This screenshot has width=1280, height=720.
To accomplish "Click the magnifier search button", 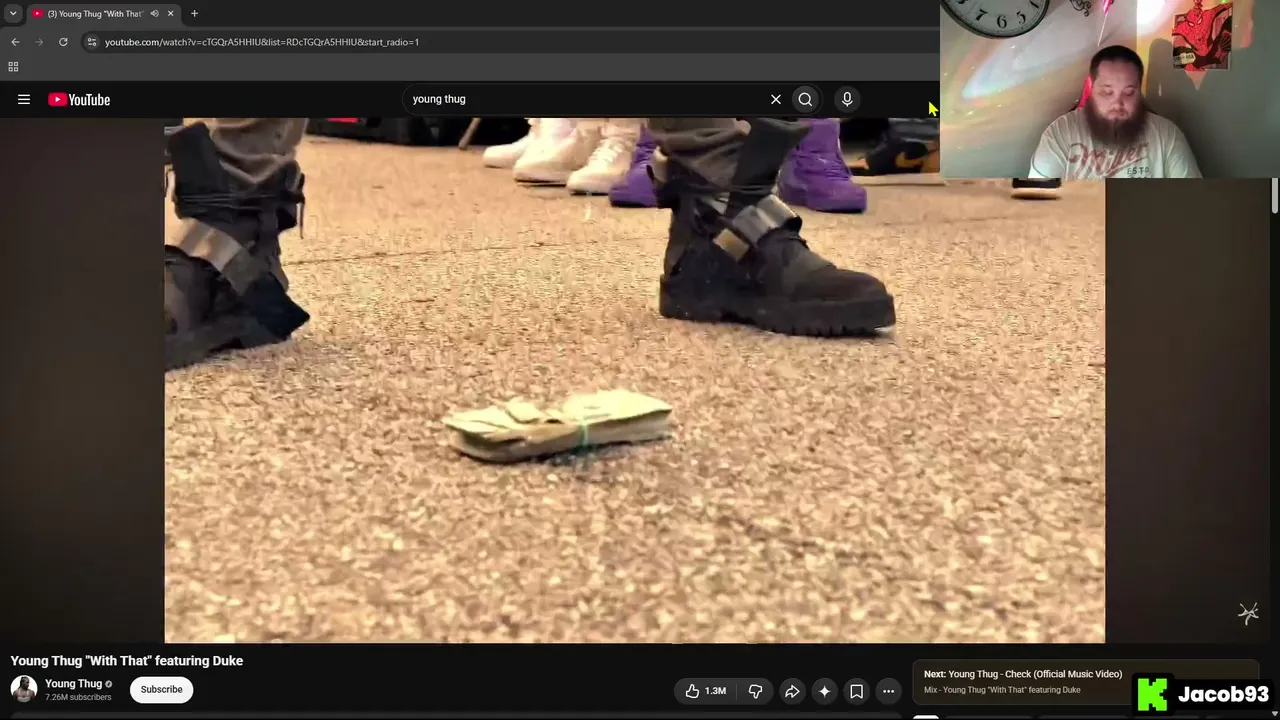I will (805, 99).
